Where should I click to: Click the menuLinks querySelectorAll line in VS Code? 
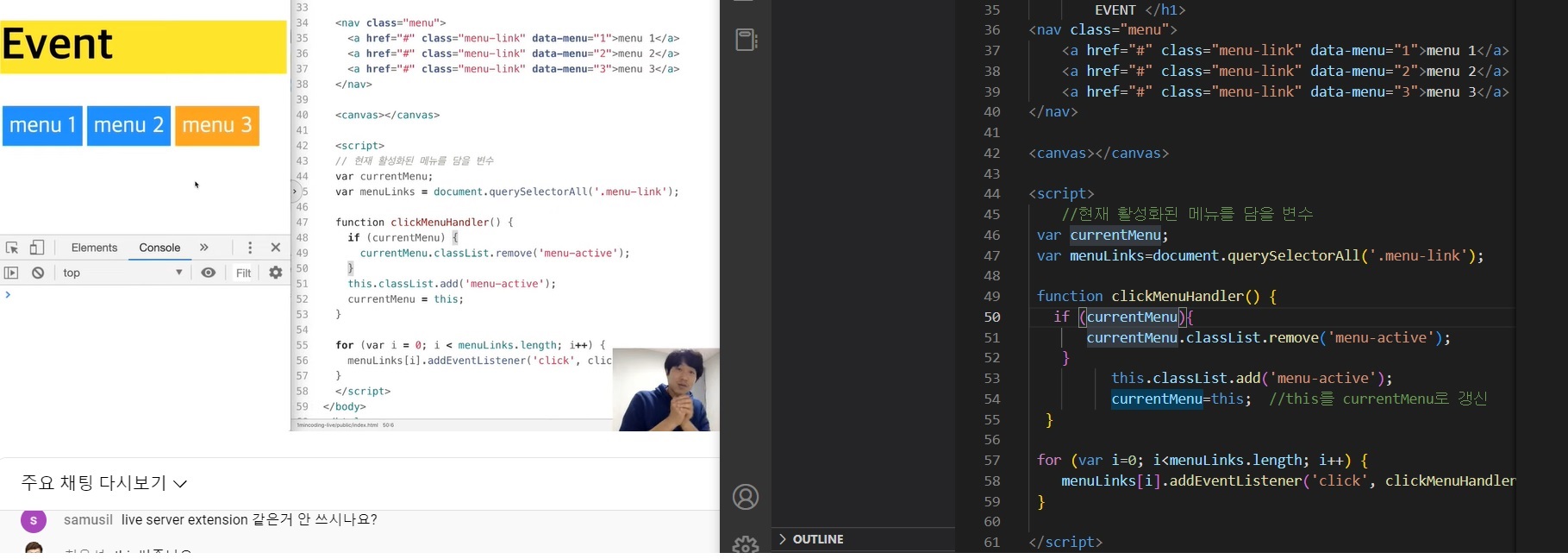click(x=1260, y=255)
